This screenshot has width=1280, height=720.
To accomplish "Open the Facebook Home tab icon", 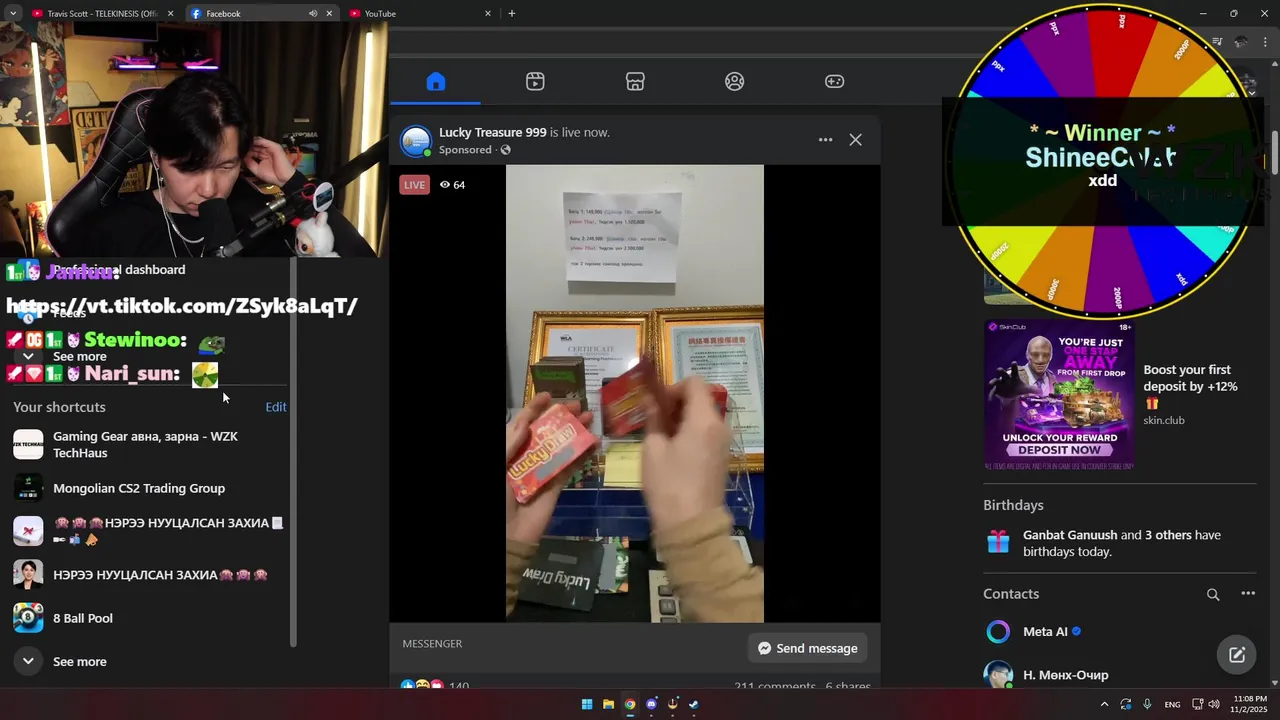I will (435, 82).
